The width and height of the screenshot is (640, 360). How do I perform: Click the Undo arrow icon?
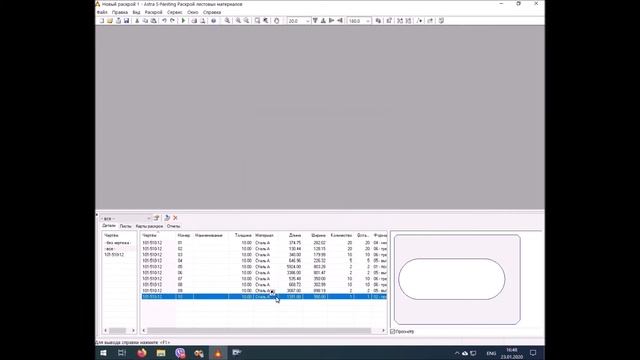[x=164, y=20]
